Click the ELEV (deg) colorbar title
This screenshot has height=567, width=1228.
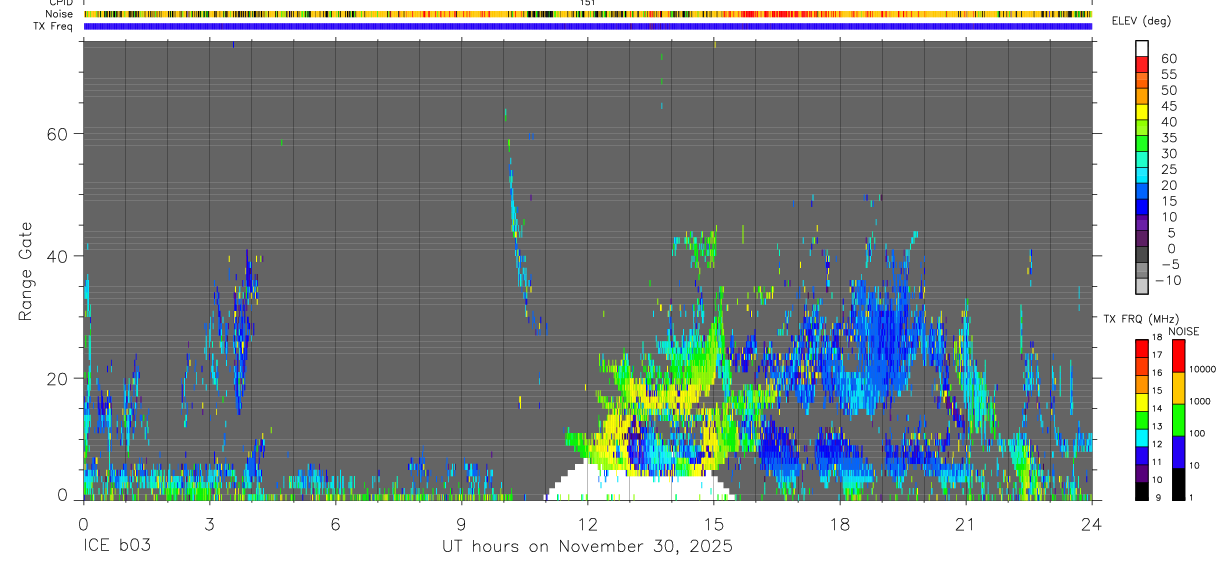[x=1143, y=22]
